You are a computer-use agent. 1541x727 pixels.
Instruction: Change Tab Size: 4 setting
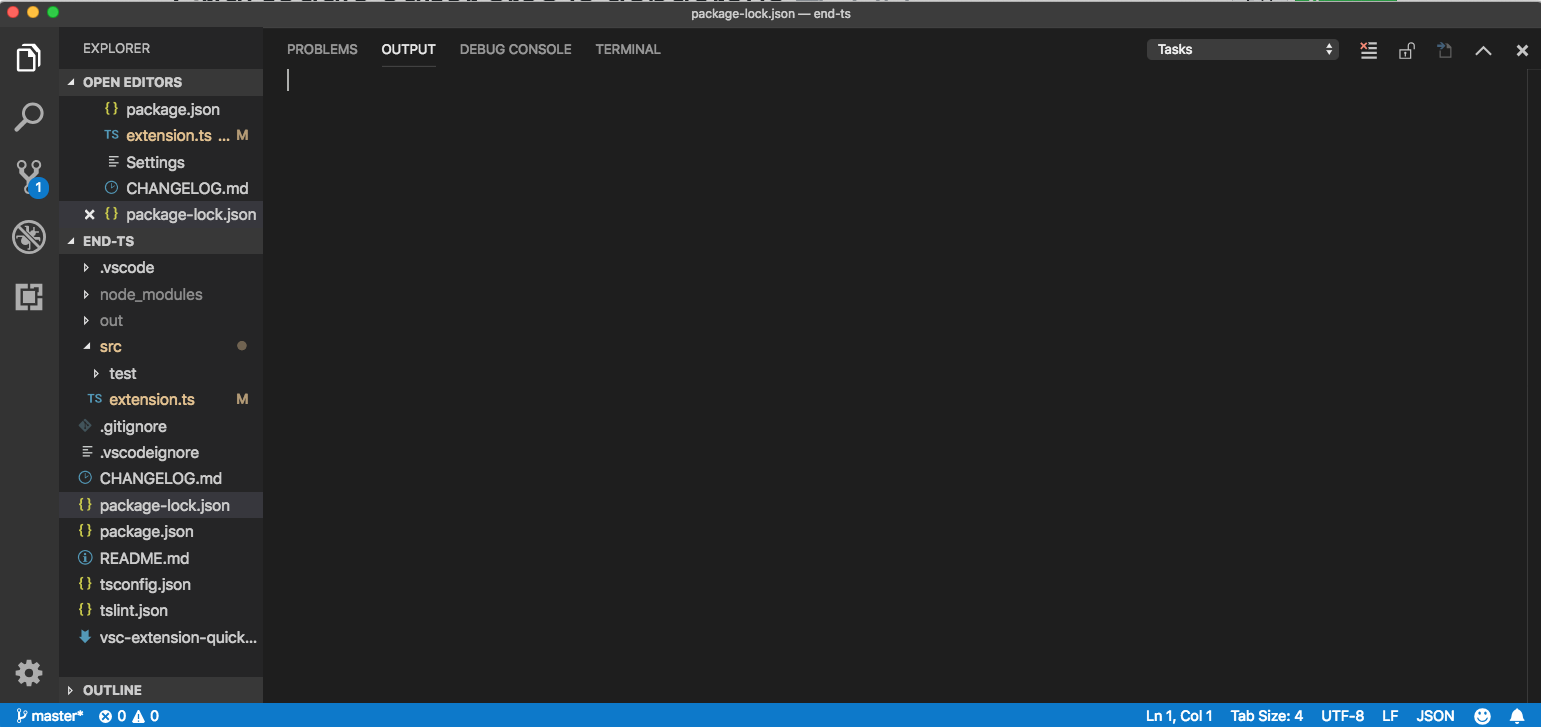(x=1266, y=716)
